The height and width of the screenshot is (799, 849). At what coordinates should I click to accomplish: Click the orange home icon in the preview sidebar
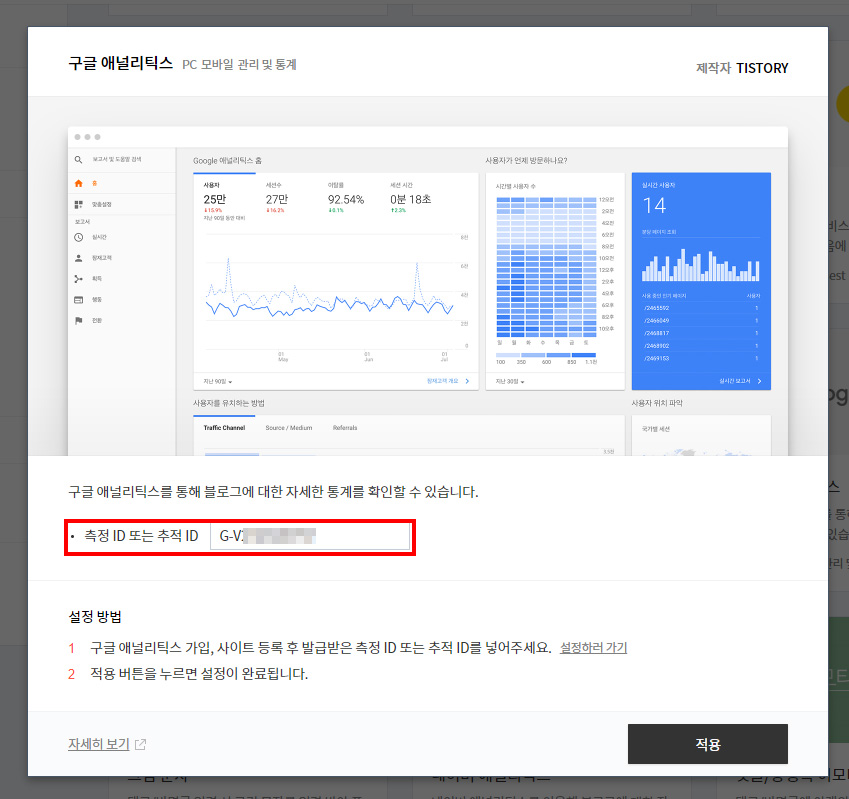[79, 184]
